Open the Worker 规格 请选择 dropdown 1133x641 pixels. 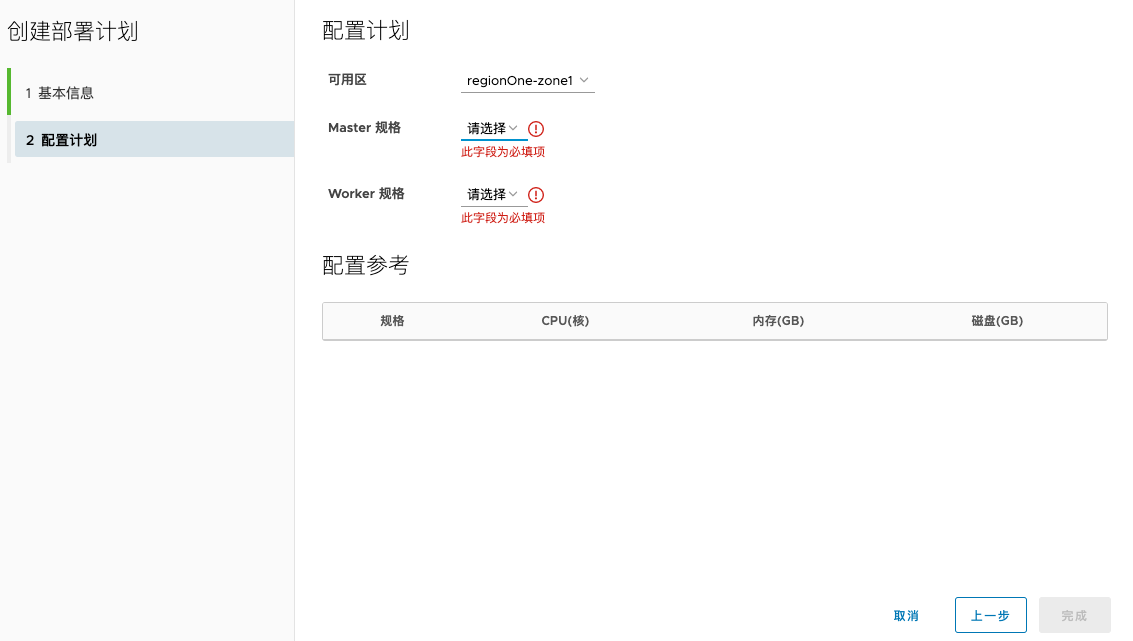tap(494, 194)
